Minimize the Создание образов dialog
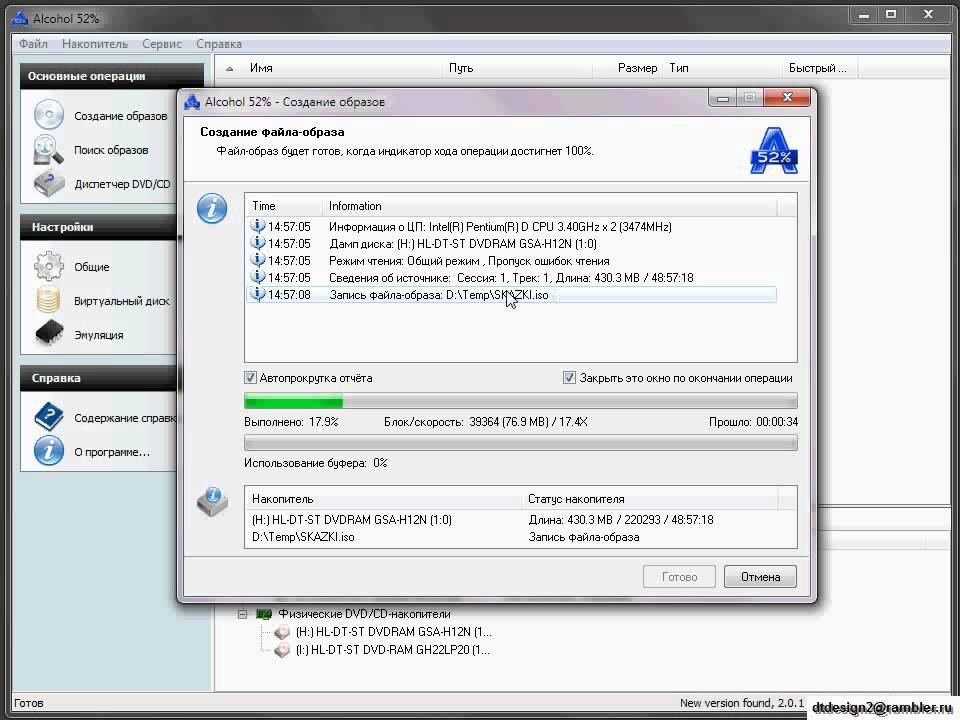 [722, 99]
